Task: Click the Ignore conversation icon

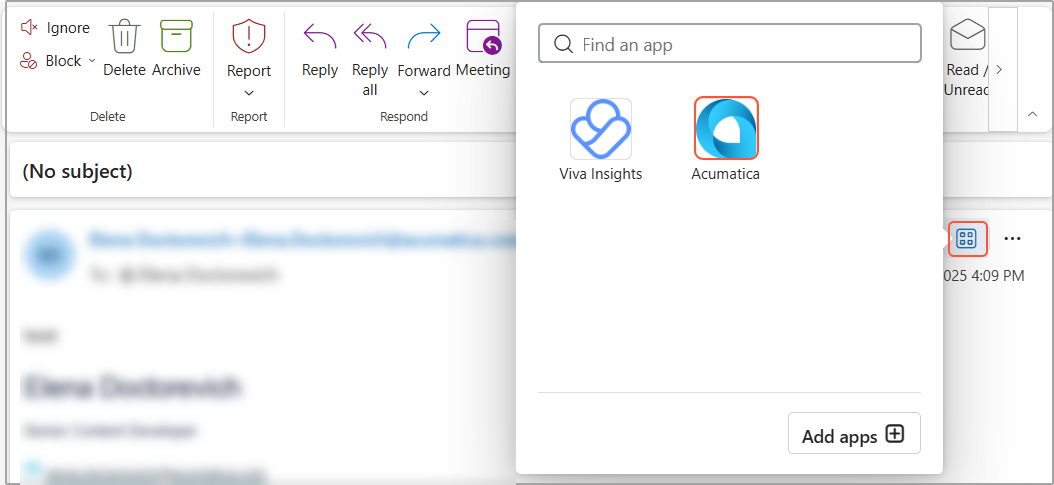Action: [29, 28]
